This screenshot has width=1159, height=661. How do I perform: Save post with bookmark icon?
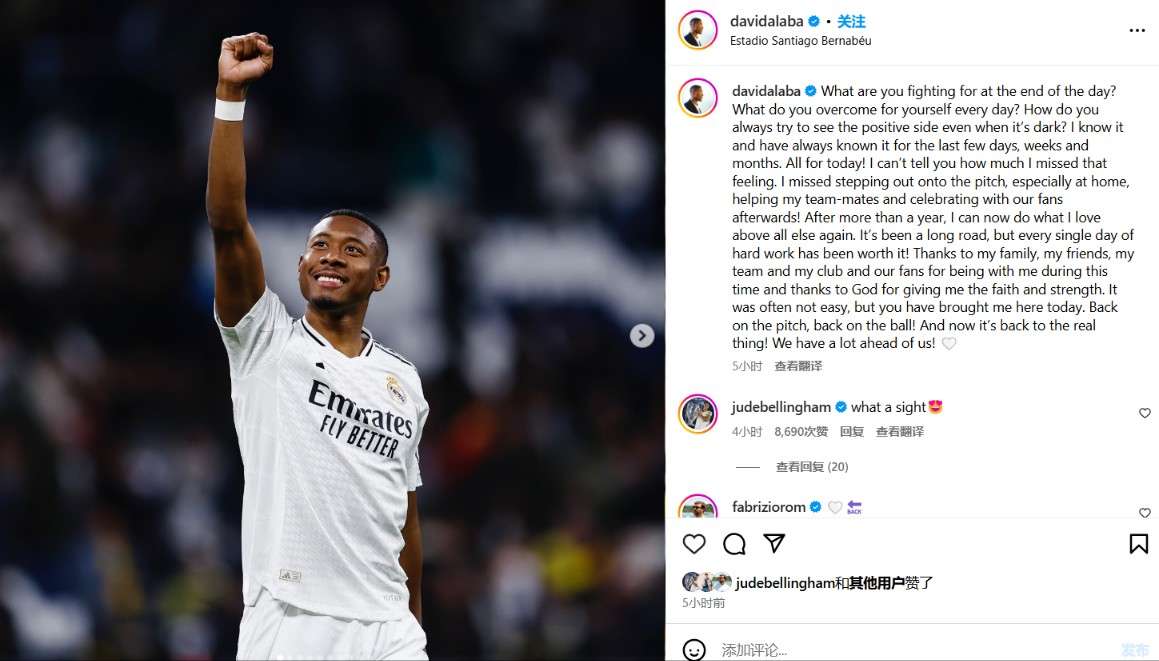(1138, 544)
